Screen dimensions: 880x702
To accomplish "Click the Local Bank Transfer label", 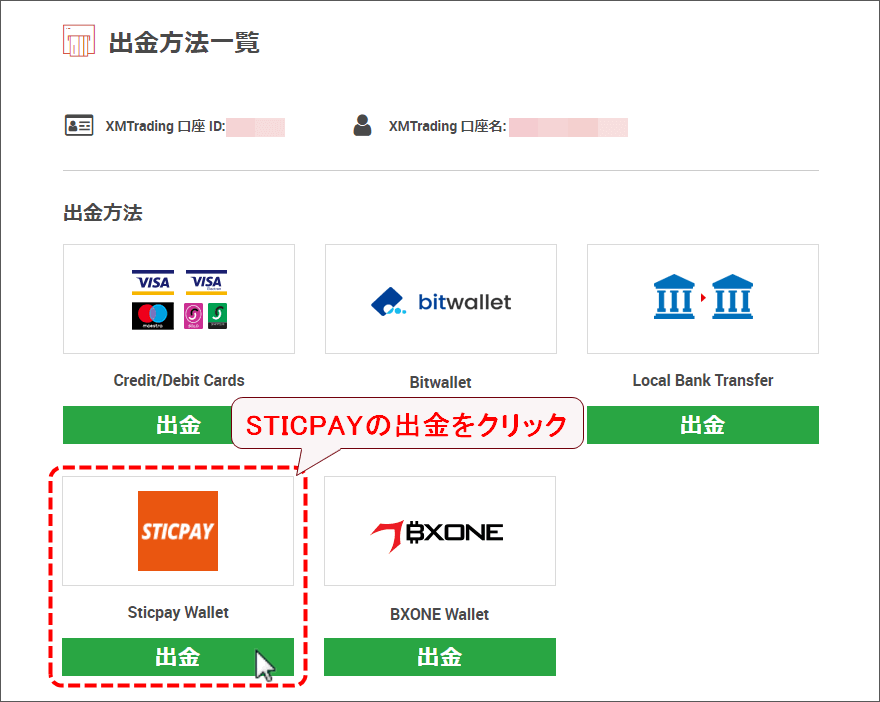I will pos(703,380).
